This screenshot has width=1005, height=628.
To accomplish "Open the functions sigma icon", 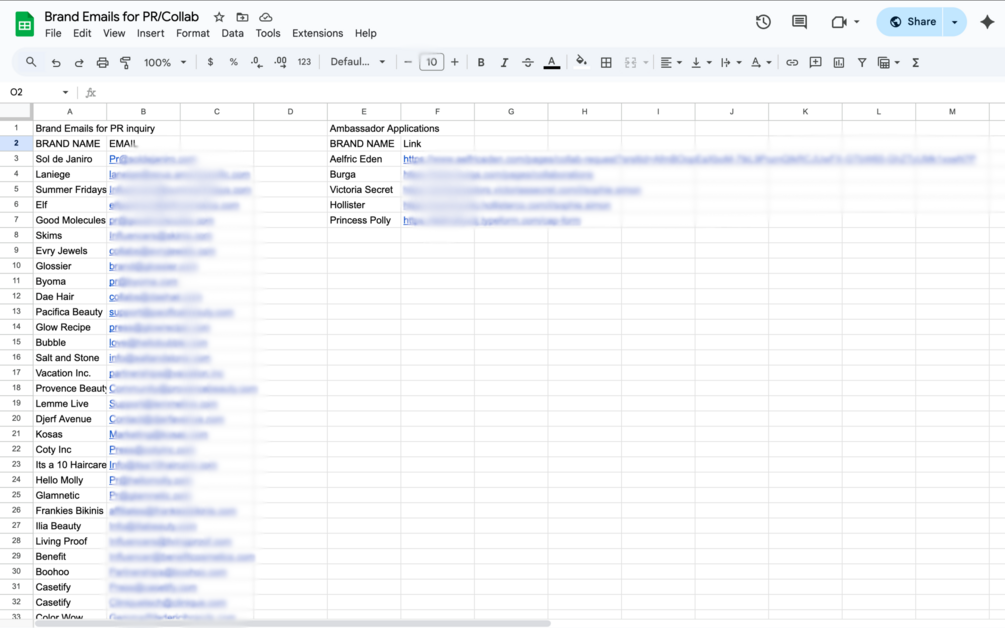I will [x=915, y=62].
